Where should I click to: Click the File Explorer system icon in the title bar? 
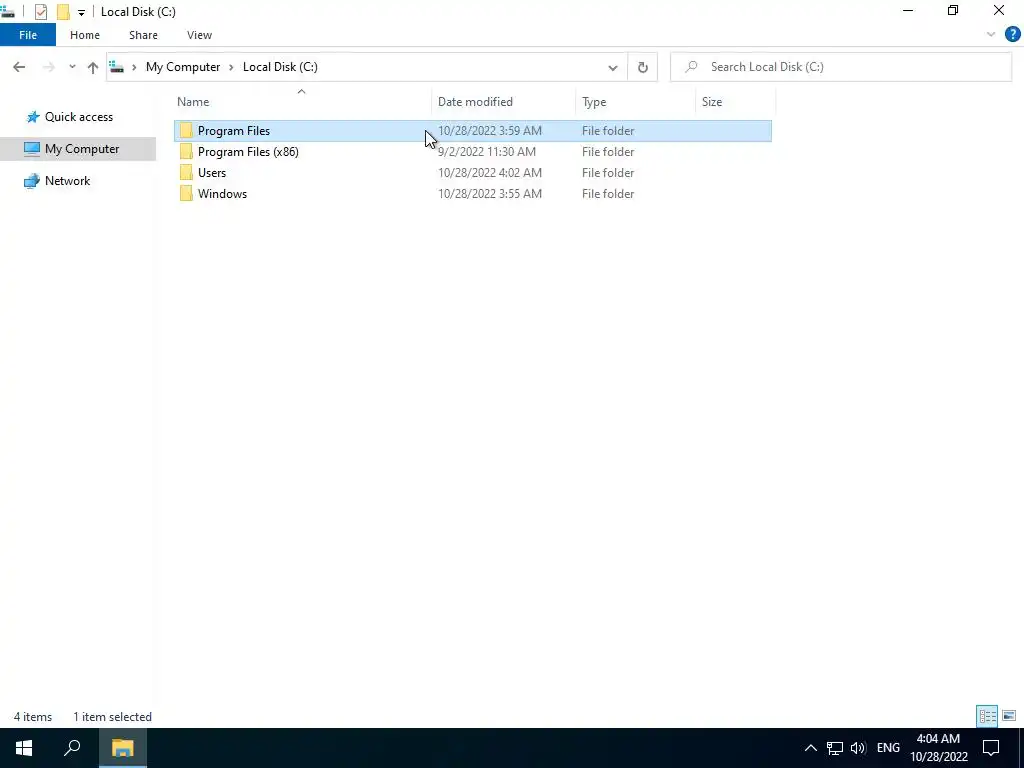point(8,12)
